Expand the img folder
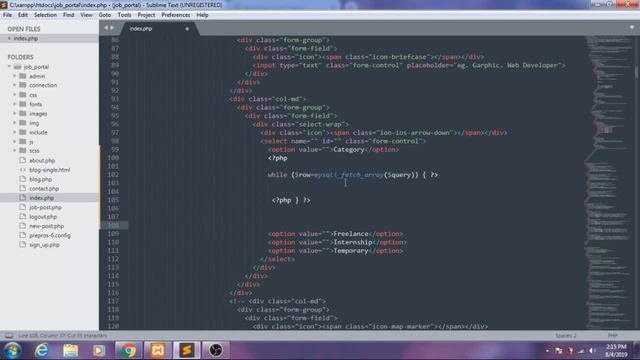Image resolution: width=640 pixels, height=360 pixels. 14,123
